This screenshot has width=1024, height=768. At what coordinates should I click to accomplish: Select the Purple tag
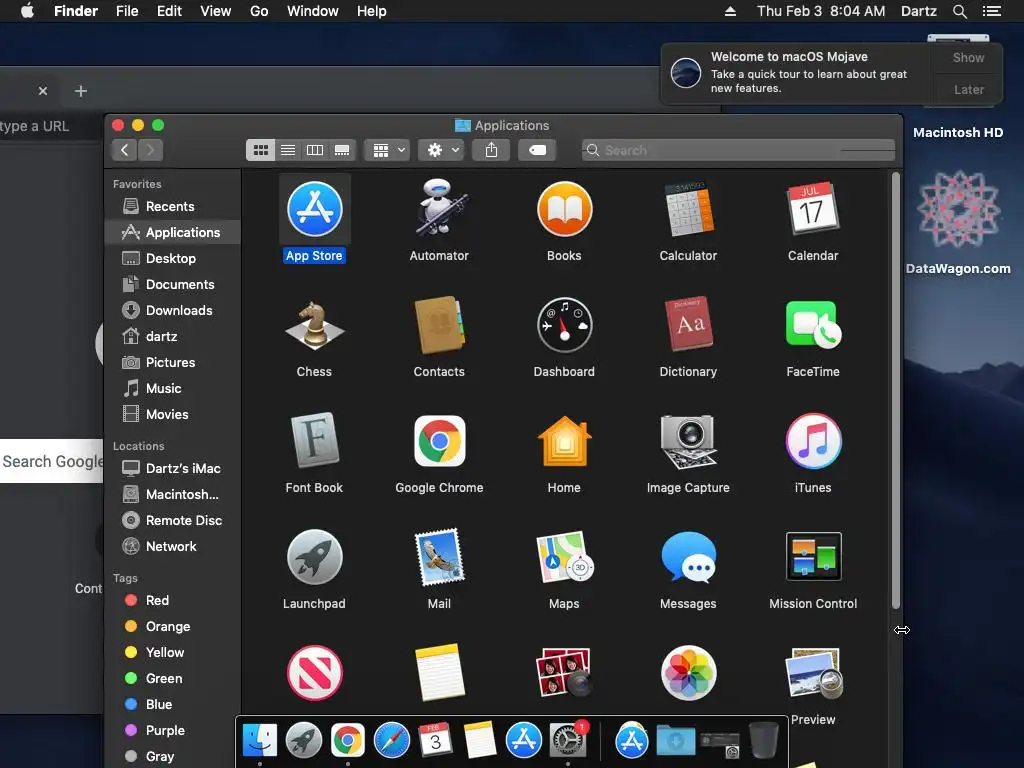(172, 730)
